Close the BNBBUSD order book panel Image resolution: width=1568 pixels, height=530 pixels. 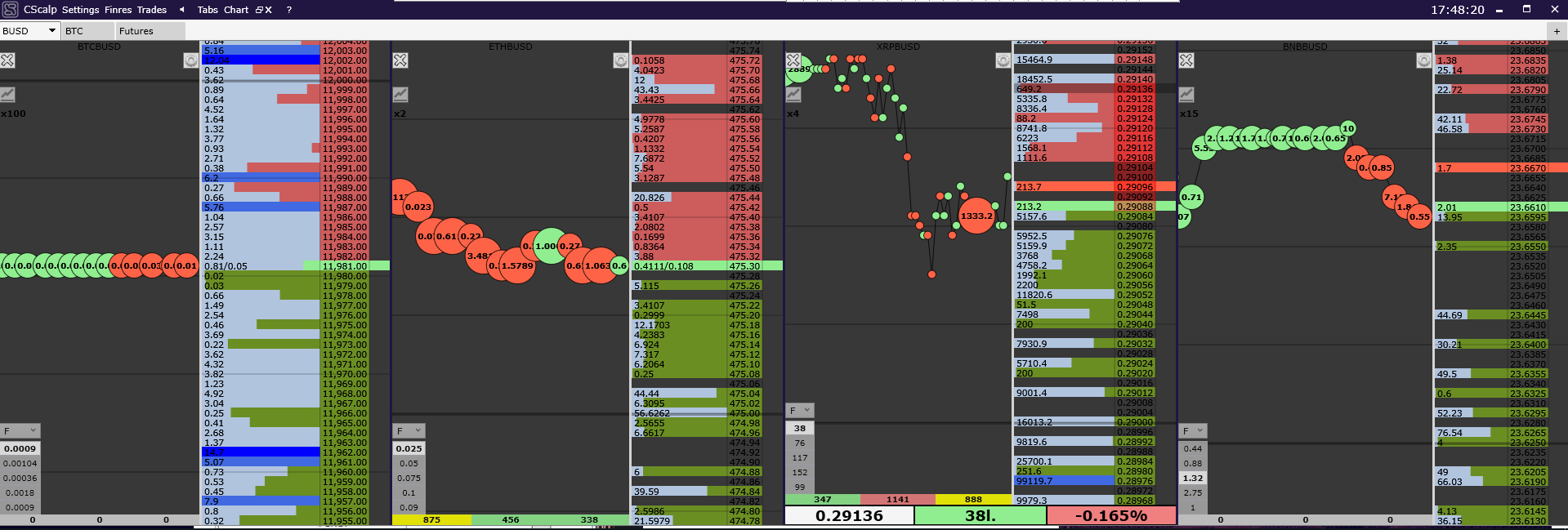(1186, 60)
